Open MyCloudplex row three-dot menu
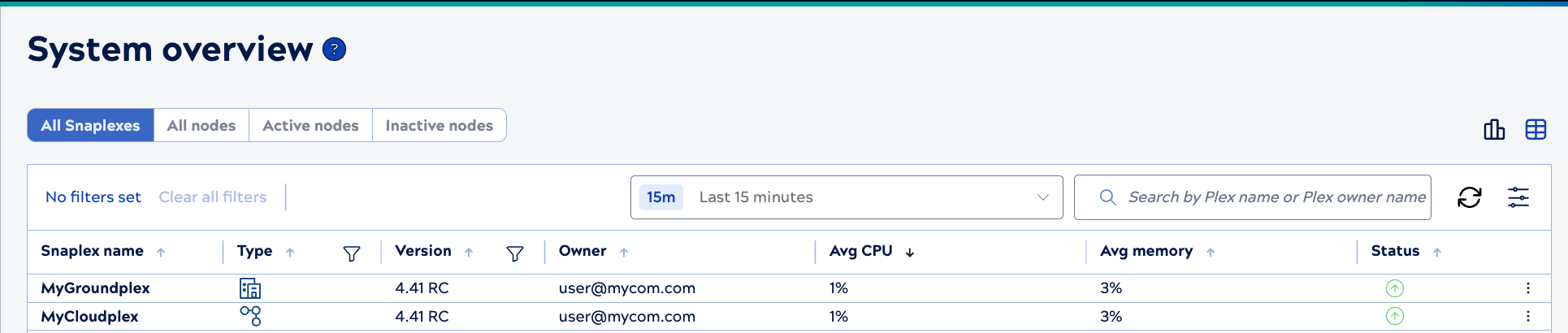Viewport: 1568px width, 333px height. click(1528, 316)
